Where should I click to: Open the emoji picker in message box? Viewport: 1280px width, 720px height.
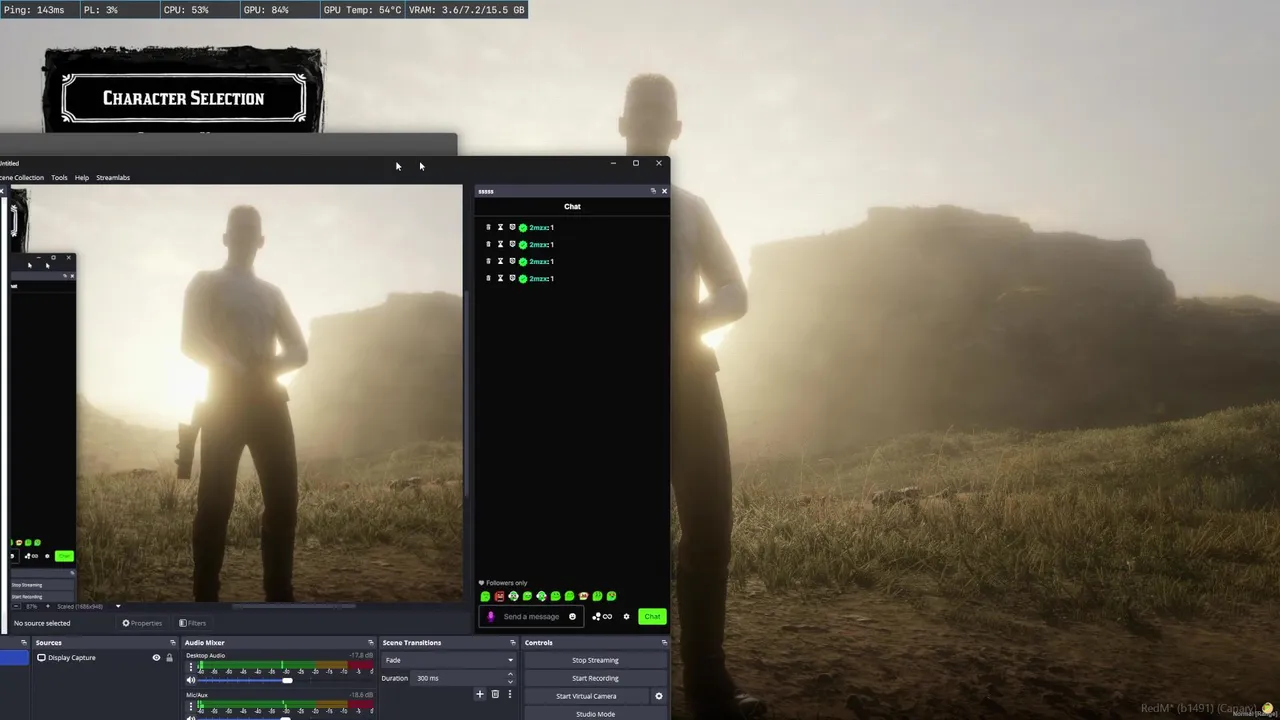coord(572,616)
